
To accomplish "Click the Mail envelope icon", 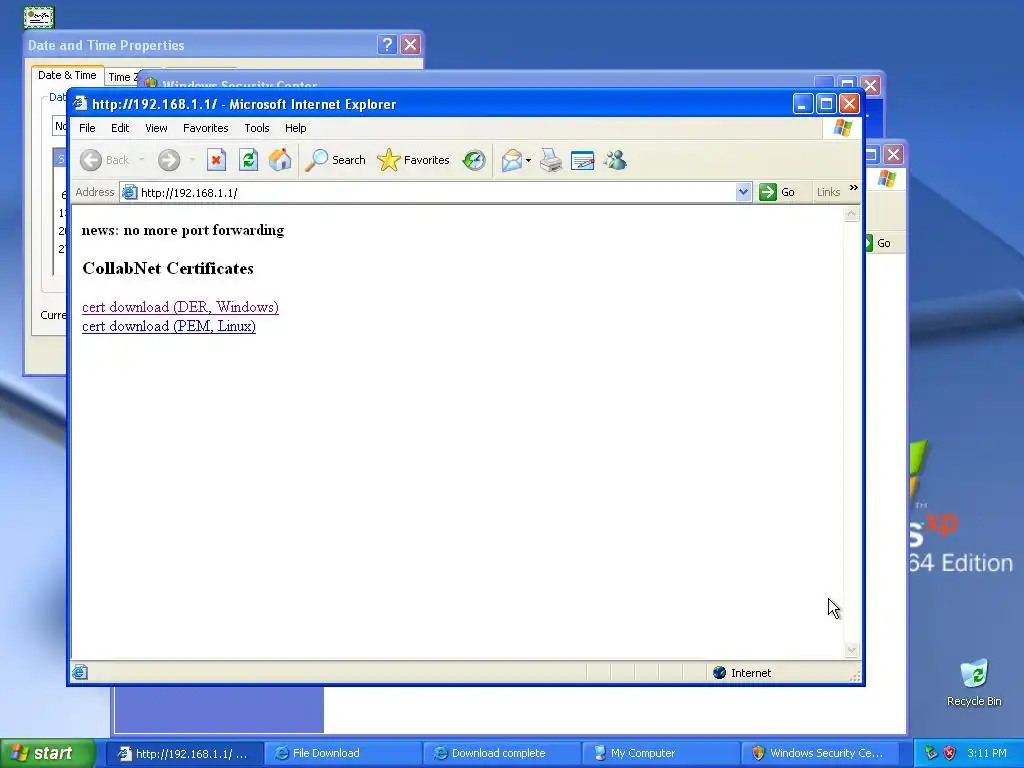I will 512,160.
